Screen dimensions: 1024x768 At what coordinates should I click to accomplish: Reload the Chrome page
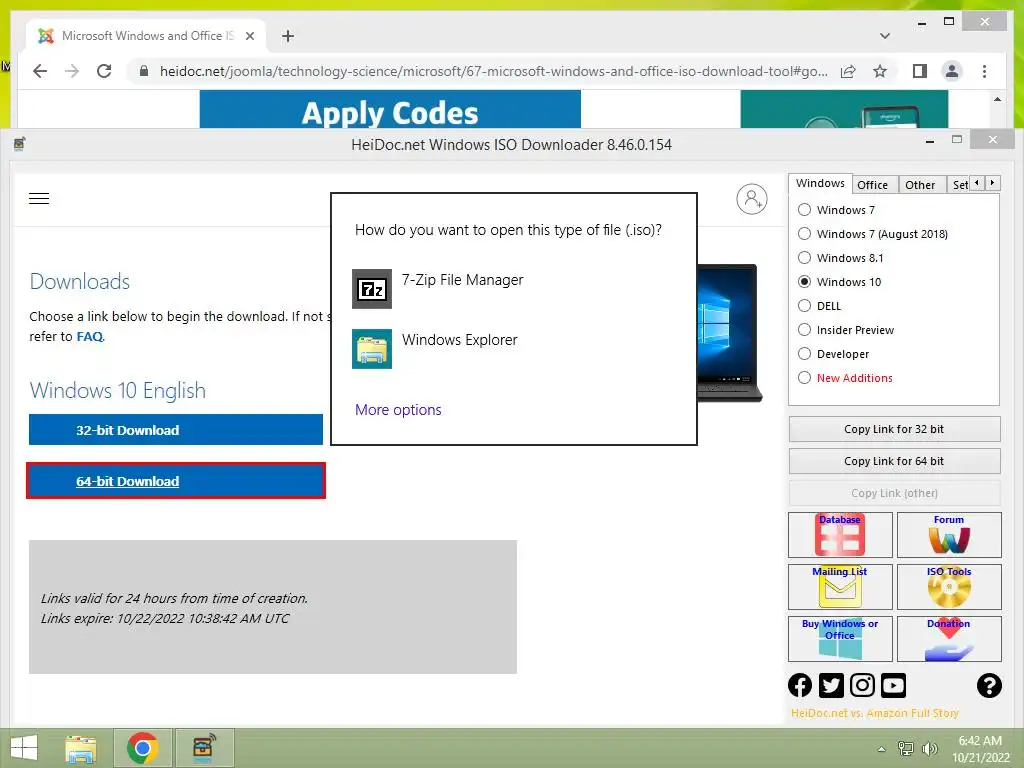(x=104, y=71)
